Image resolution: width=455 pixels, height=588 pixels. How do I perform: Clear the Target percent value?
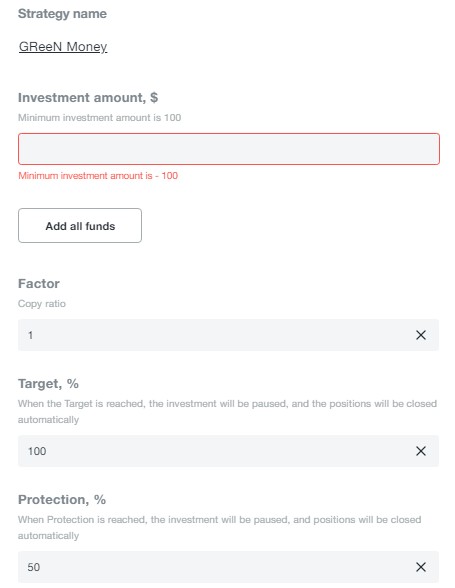(x=420, y=451)
